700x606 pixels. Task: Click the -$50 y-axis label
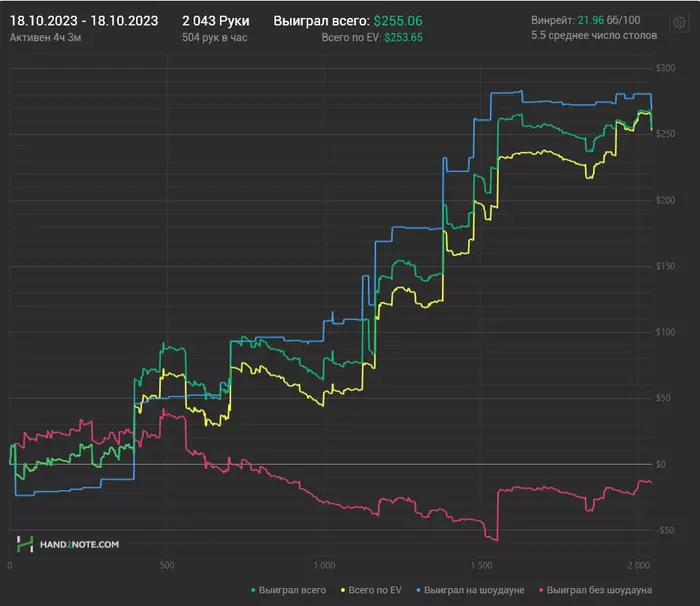click(665, 531)
